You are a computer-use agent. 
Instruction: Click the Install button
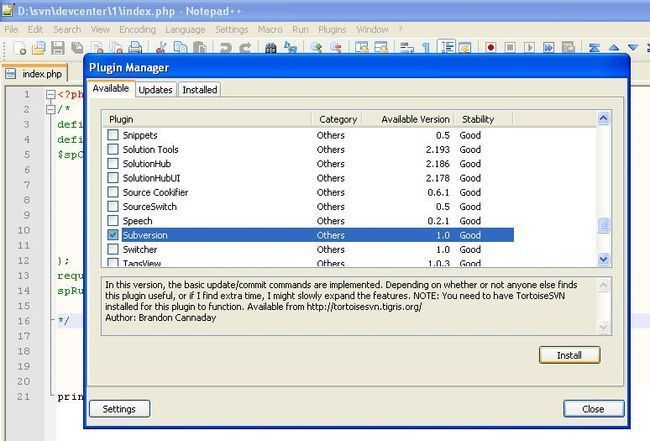(x=569, y=355)
